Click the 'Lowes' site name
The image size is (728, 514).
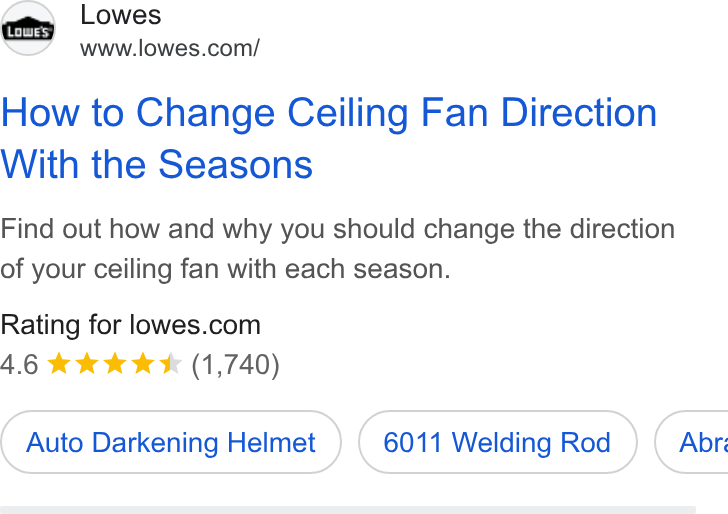click(121, 14)
